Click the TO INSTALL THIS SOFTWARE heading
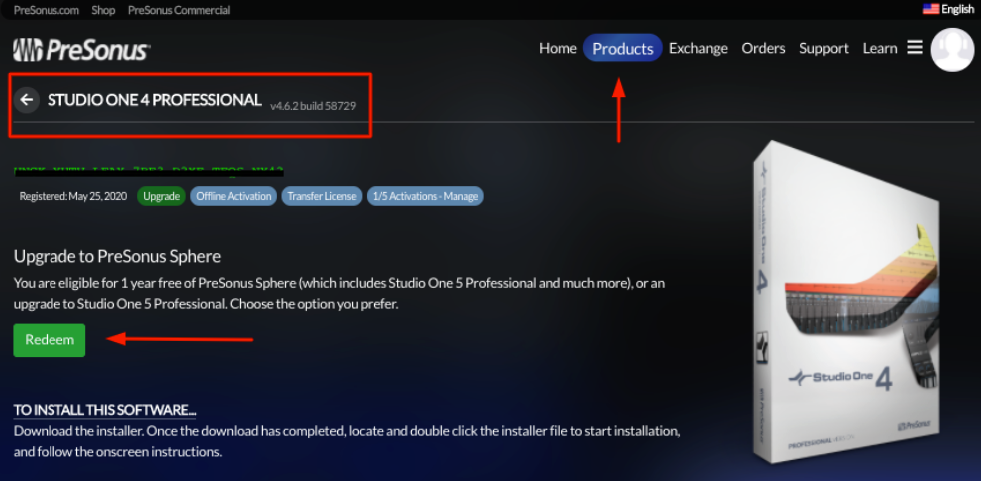Screen dimensions: 981x481 pos(105,411)
